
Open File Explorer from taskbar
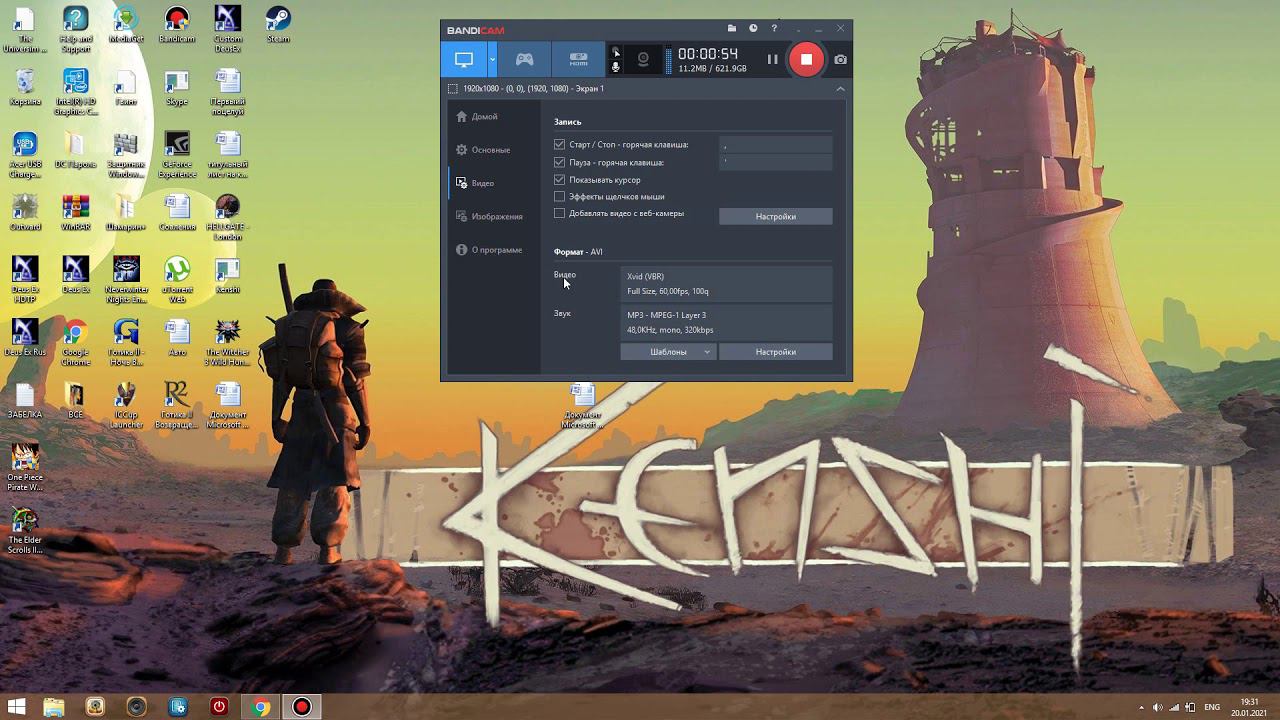pos(53,707)
